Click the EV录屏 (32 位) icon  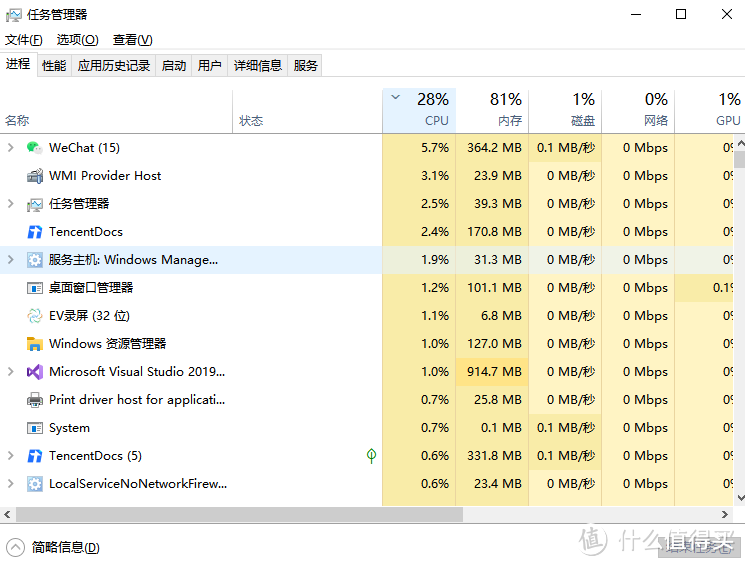click(35, 316)
